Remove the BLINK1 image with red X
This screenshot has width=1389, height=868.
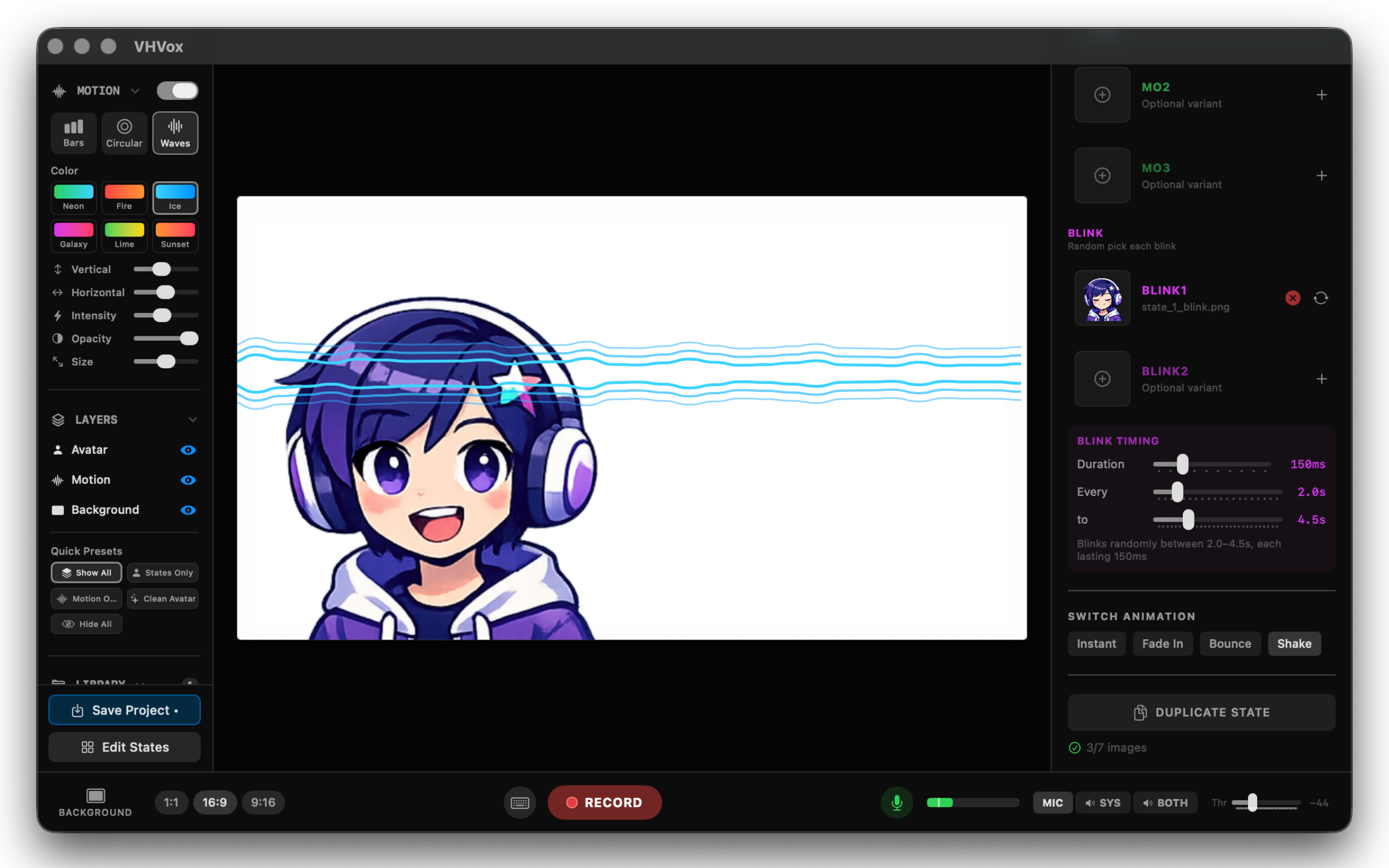(x=1292, y=298)
